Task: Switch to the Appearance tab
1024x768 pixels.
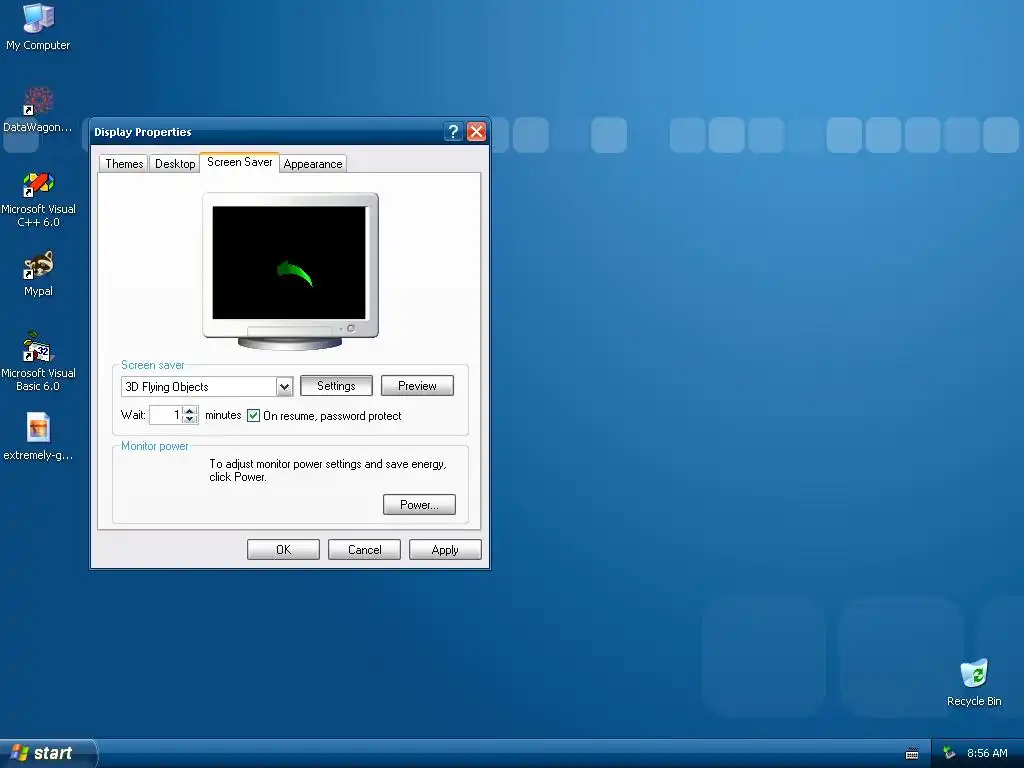Action: click(x=313, y=164)
